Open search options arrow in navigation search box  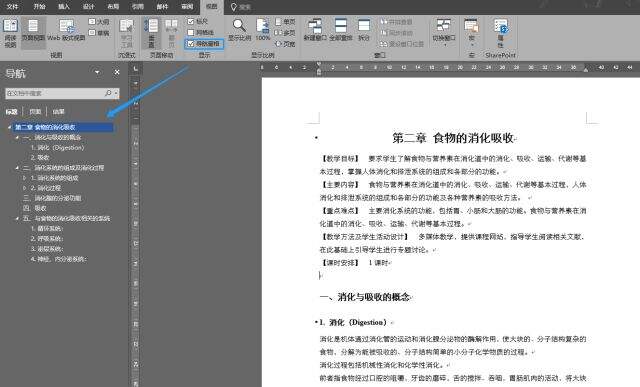(116, 93)
